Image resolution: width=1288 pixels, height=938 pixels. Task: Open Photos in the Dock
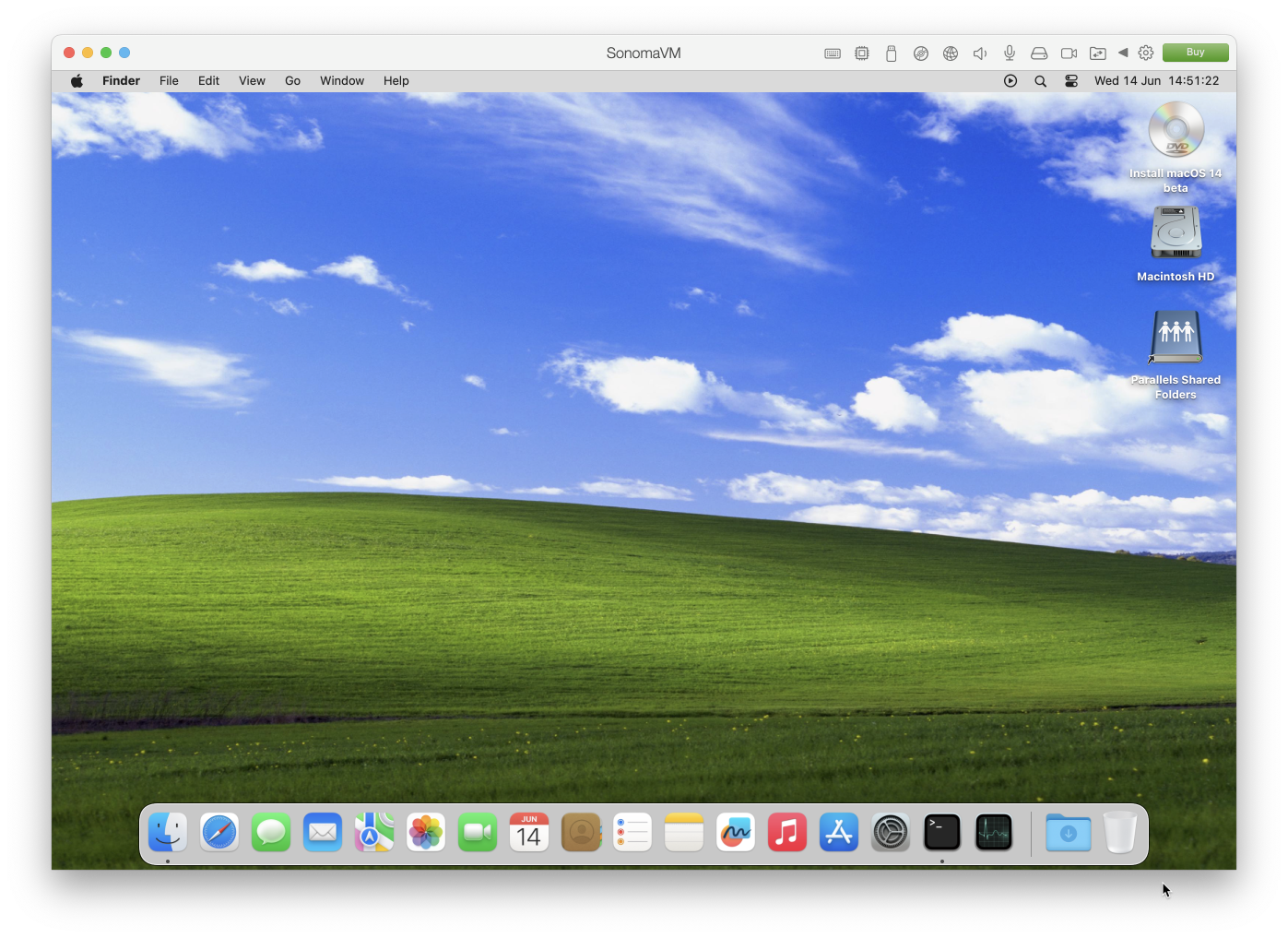[426, 832]
